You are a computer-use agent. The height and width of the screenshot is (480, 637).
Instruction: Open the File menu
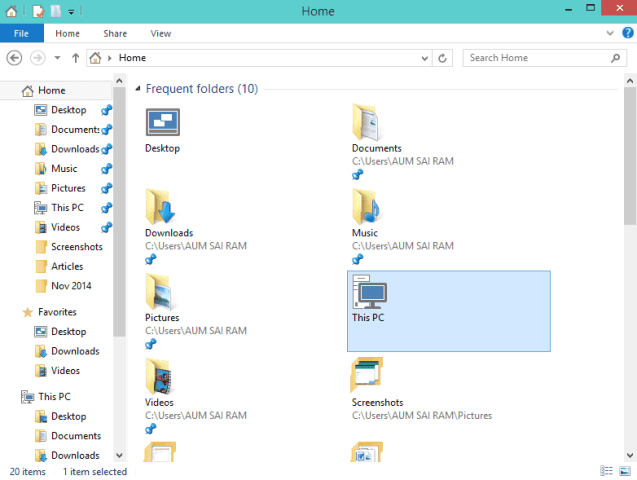click(x=22, y=33)
